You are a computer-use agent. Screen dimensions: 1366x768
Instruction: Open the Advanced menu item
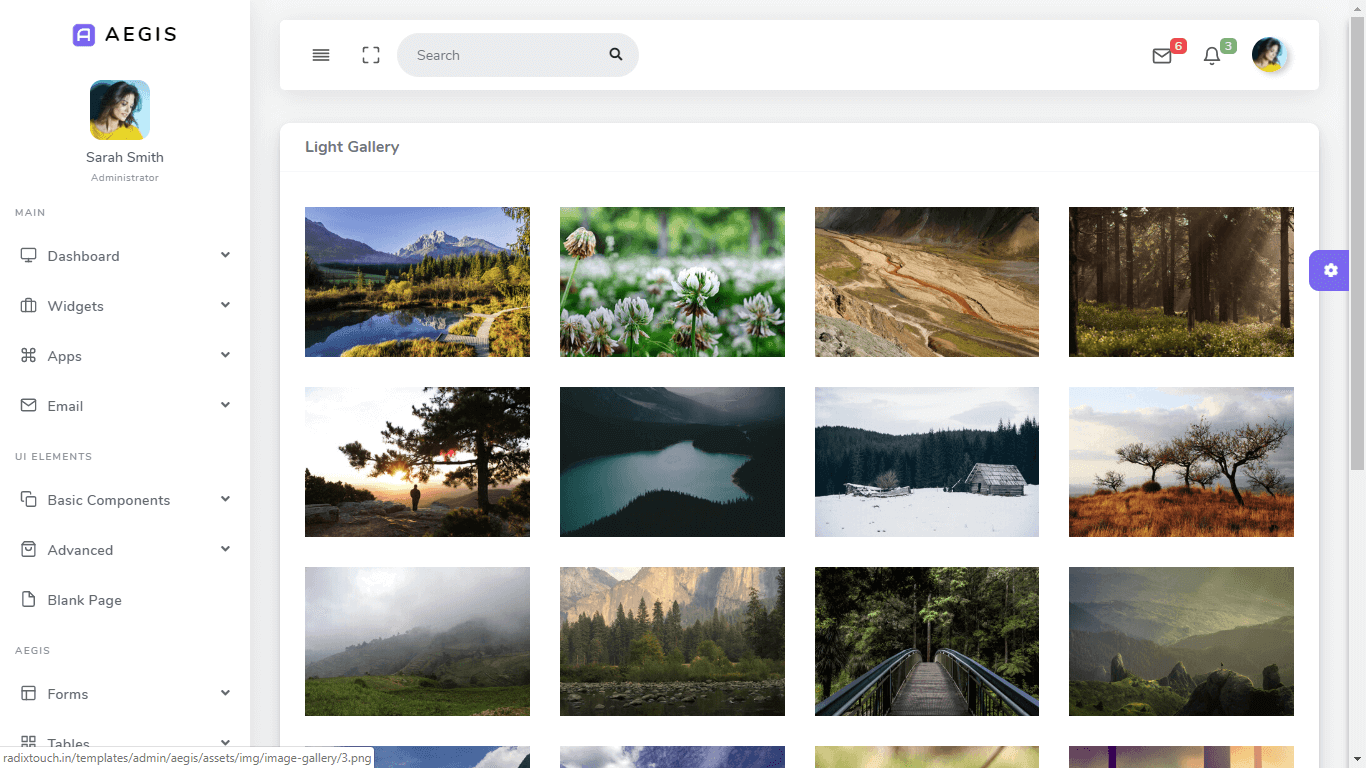(125, 550)
